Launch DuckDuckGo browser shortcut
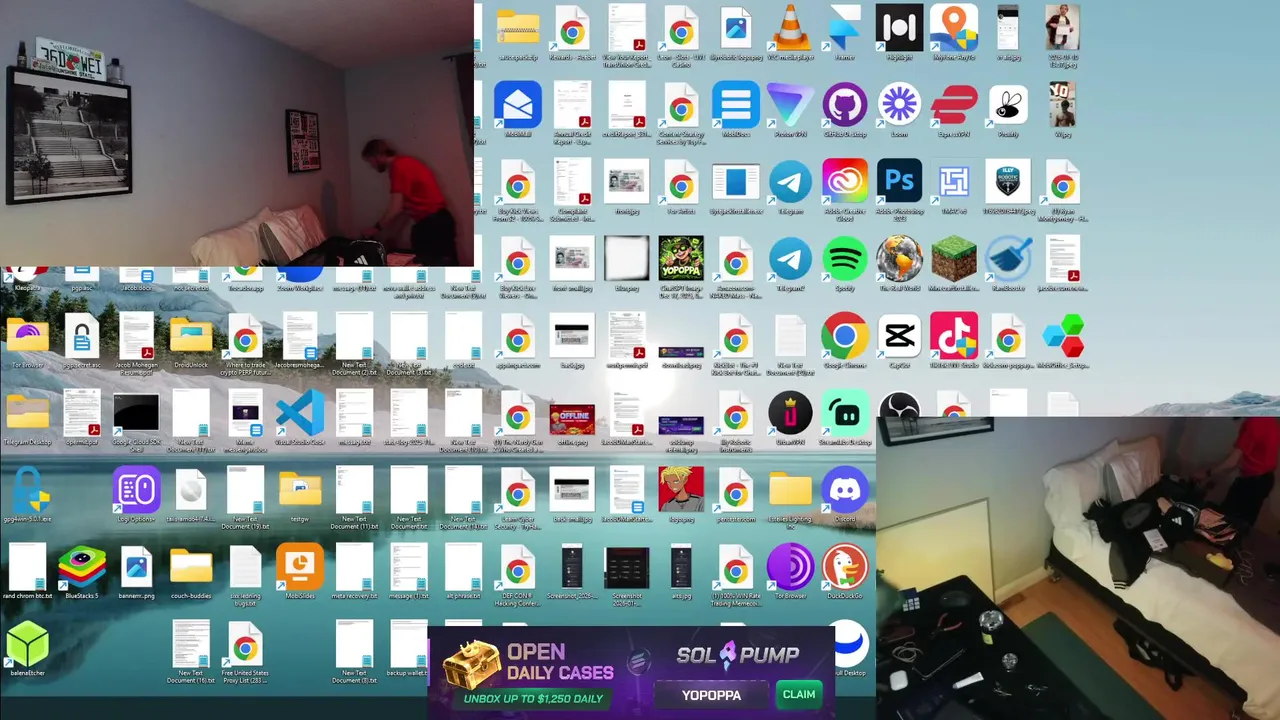The width and height of the screenshot is (1280, 720). pos(844,567)
